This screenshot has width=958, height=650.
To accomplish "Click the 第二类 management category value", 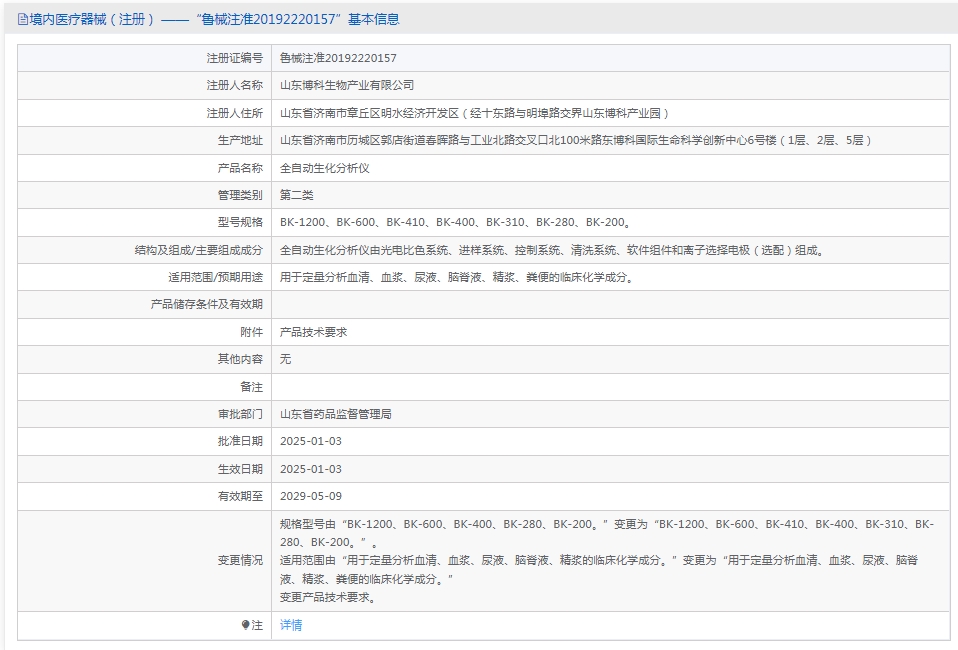I will tap(297, 195).
